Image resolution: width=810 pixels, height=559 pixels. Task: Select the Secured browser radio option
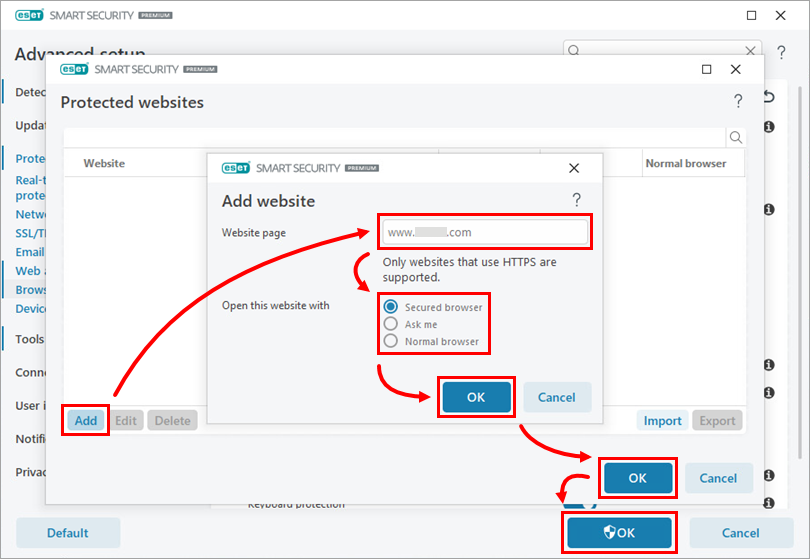[x=391, y=307]
